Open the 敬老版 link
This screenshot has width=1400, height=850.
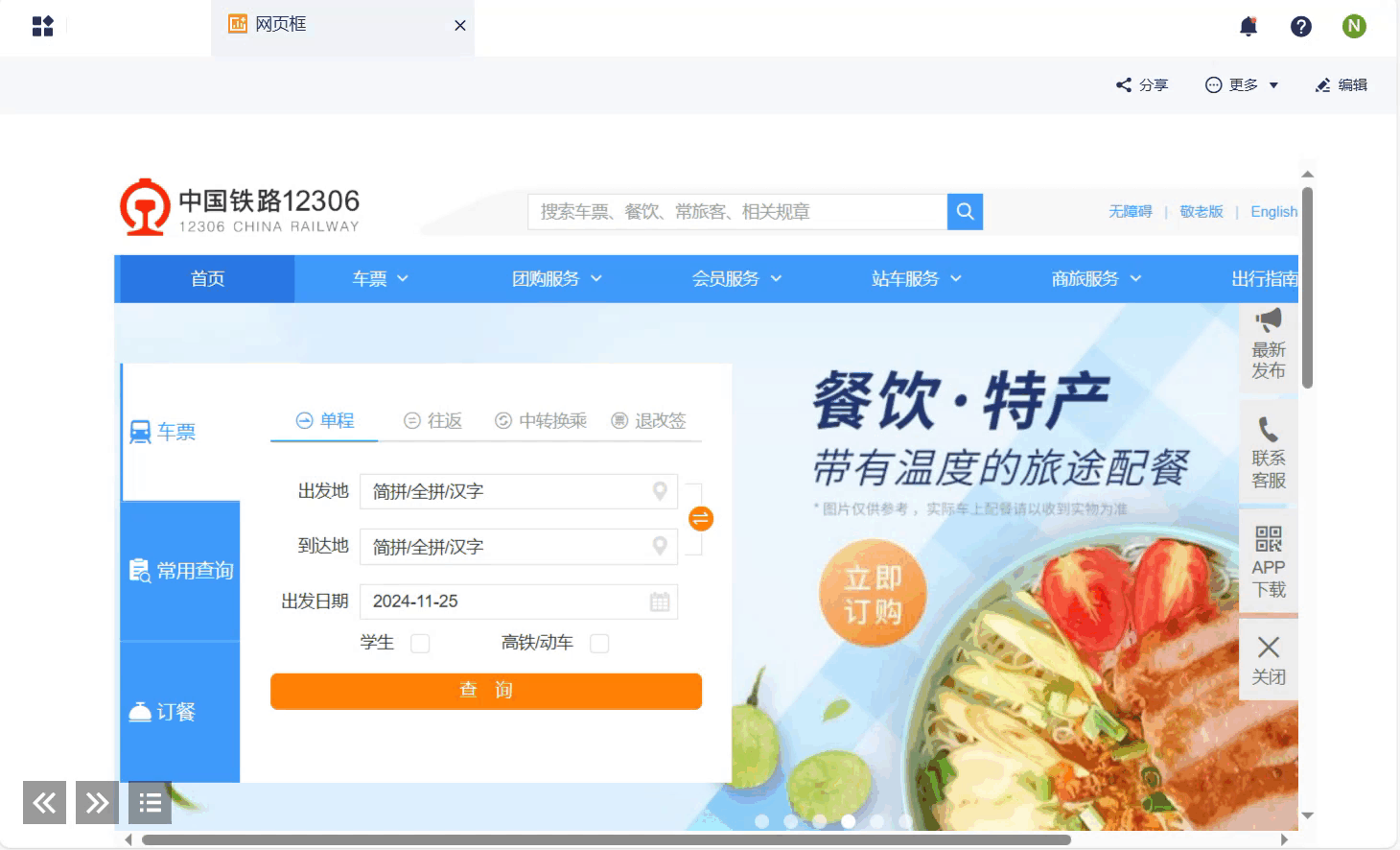[x=1202, y=211]
